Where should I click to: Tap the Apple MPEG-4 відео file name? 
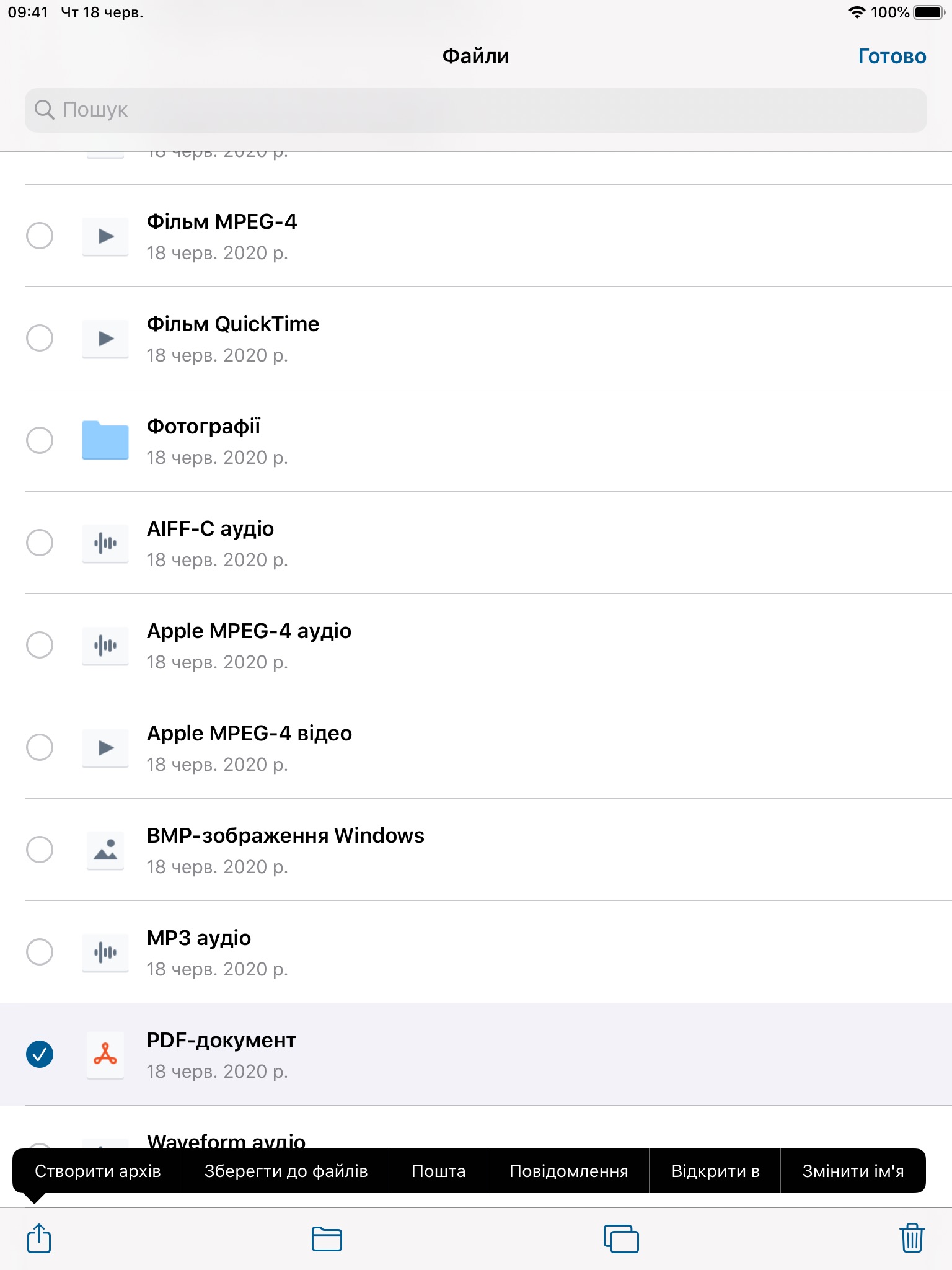click(249, 734)
